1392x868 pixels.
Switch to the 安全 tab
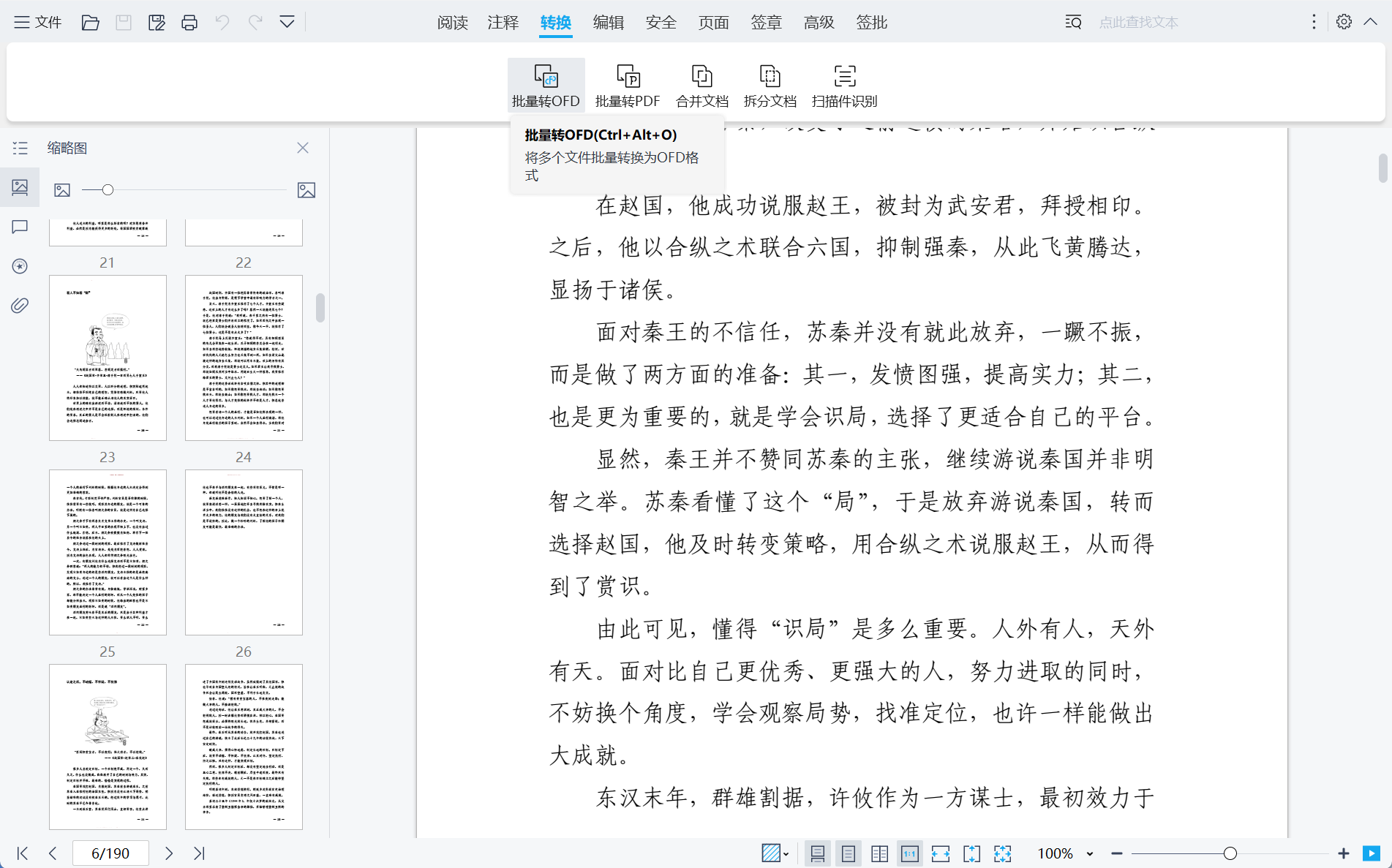pos(661,23)
